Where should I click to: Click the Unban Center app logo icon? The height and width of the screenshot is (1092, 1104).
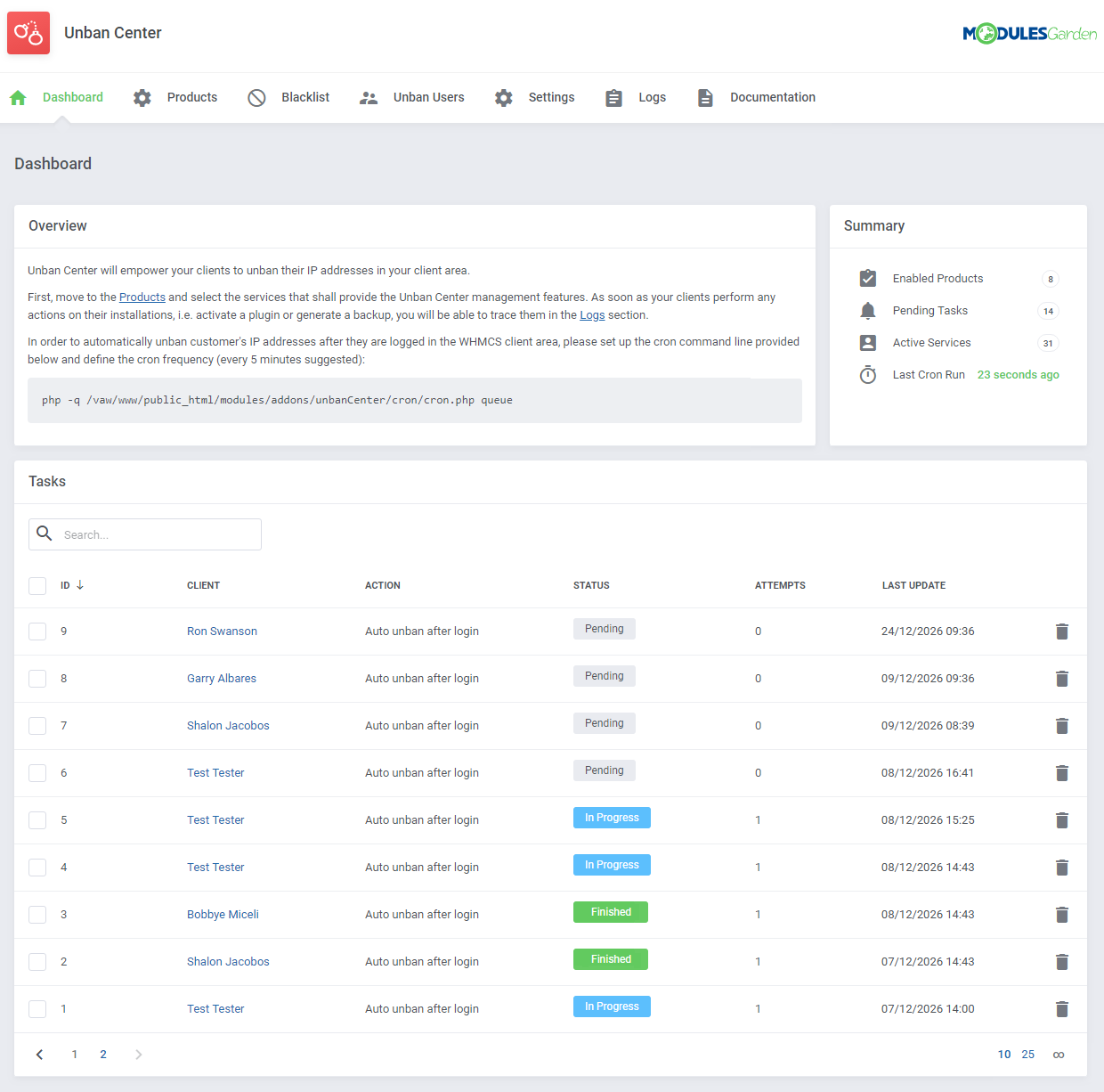[28, 32]
